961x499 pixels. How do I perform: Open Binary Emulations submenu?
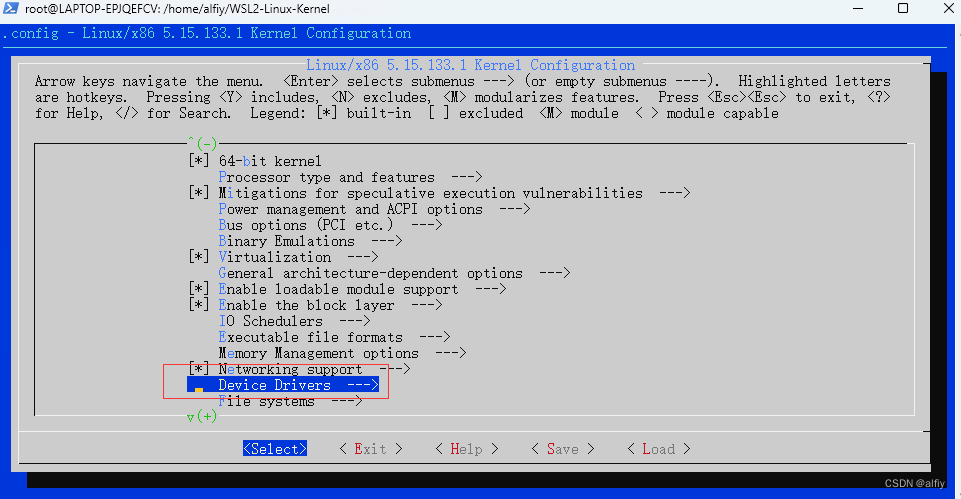point(310,241)
